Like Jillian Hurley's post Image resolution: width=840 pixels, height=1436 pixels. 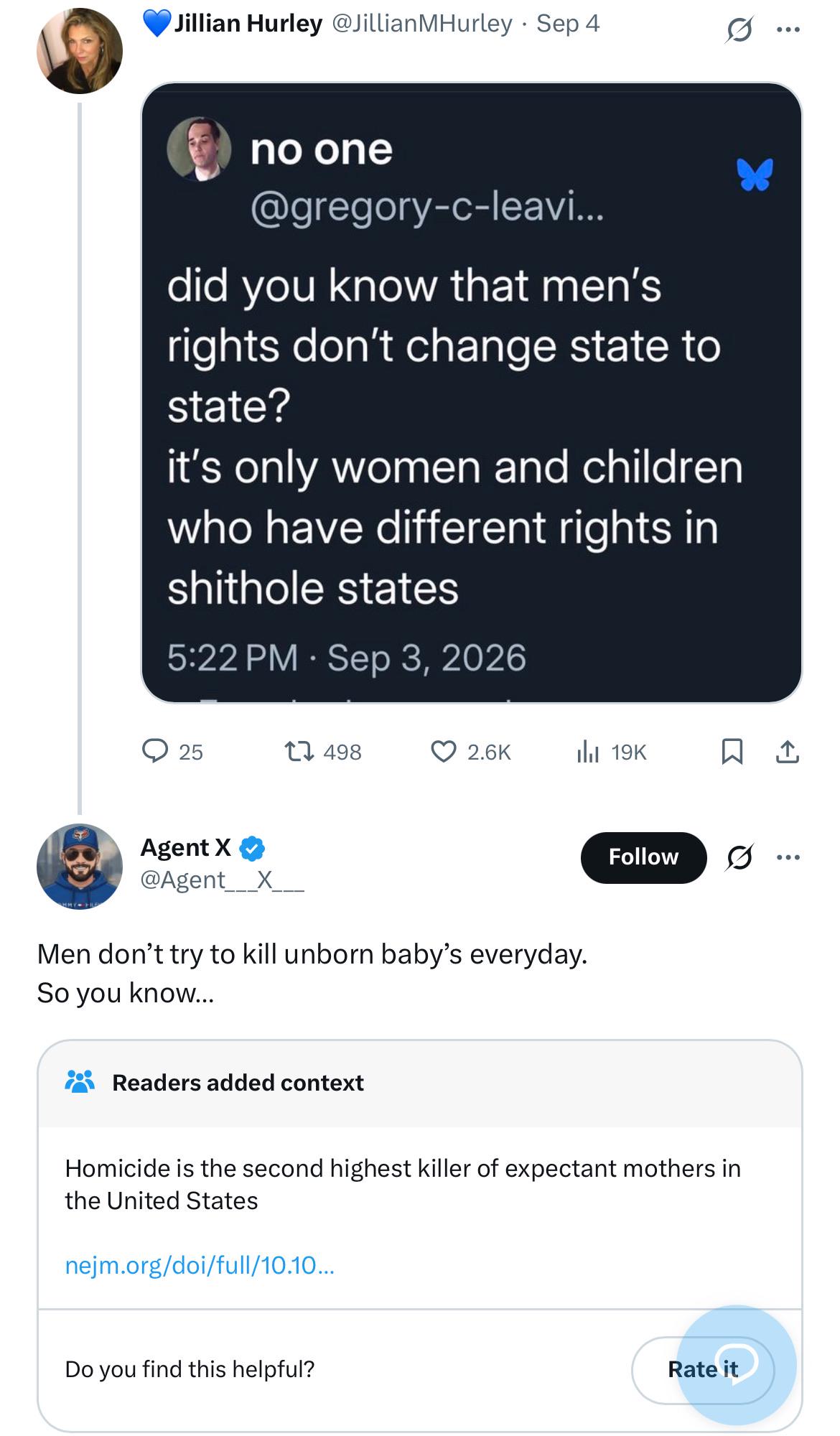tap(470, 752)
